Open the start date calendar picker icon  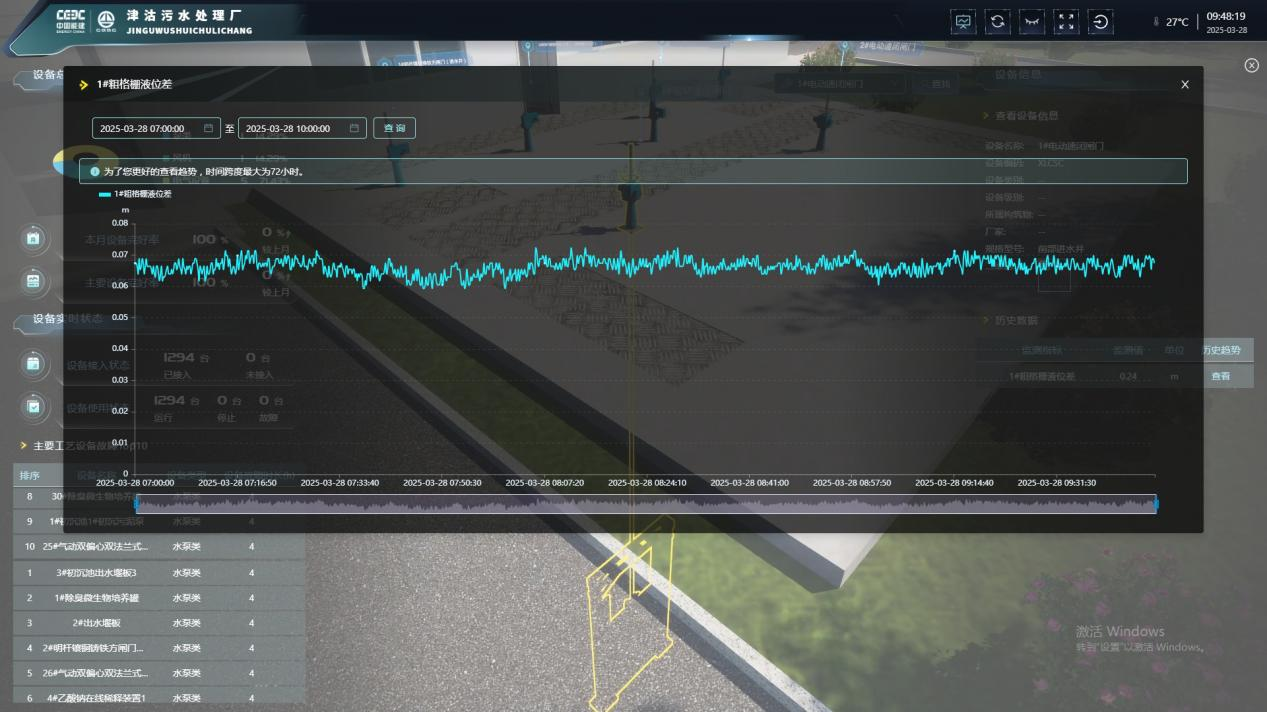pyautogui.click(x=209, y=128)
